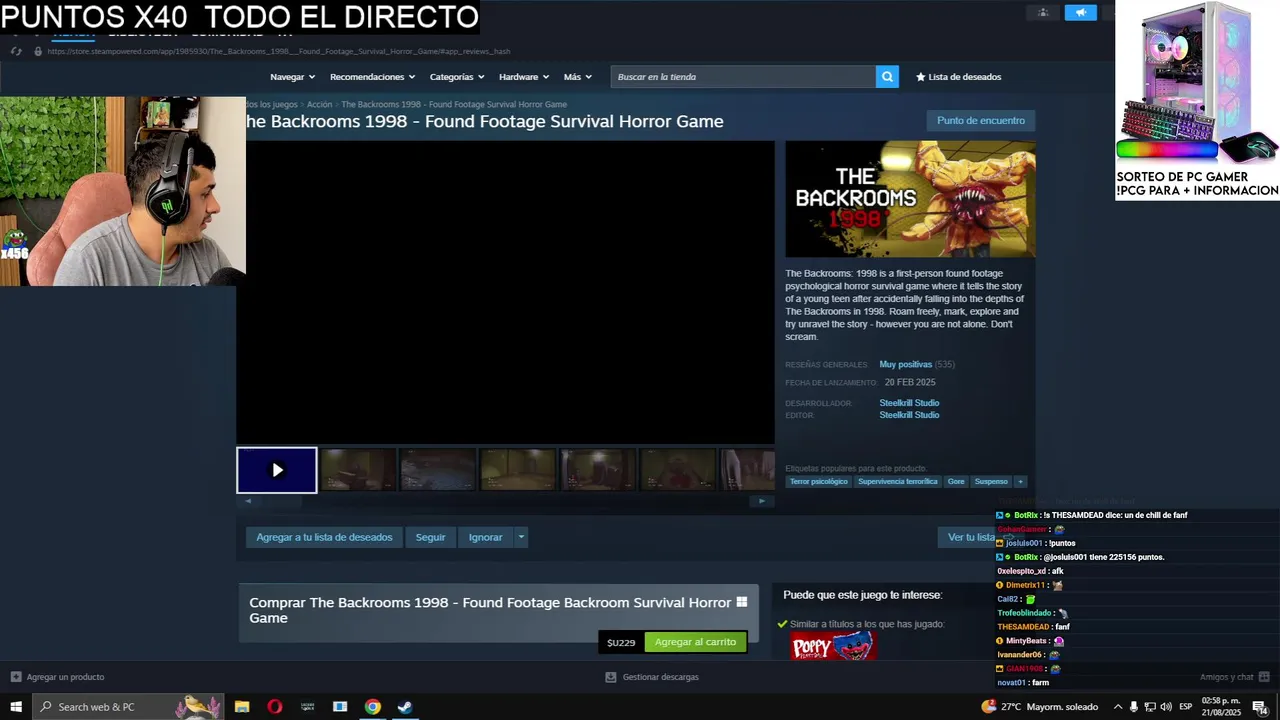The width and height of the screenshot is (1280, 720).
Task: Open the Poppy Playtime similar game thumbnail
Action: coord(833,646)
